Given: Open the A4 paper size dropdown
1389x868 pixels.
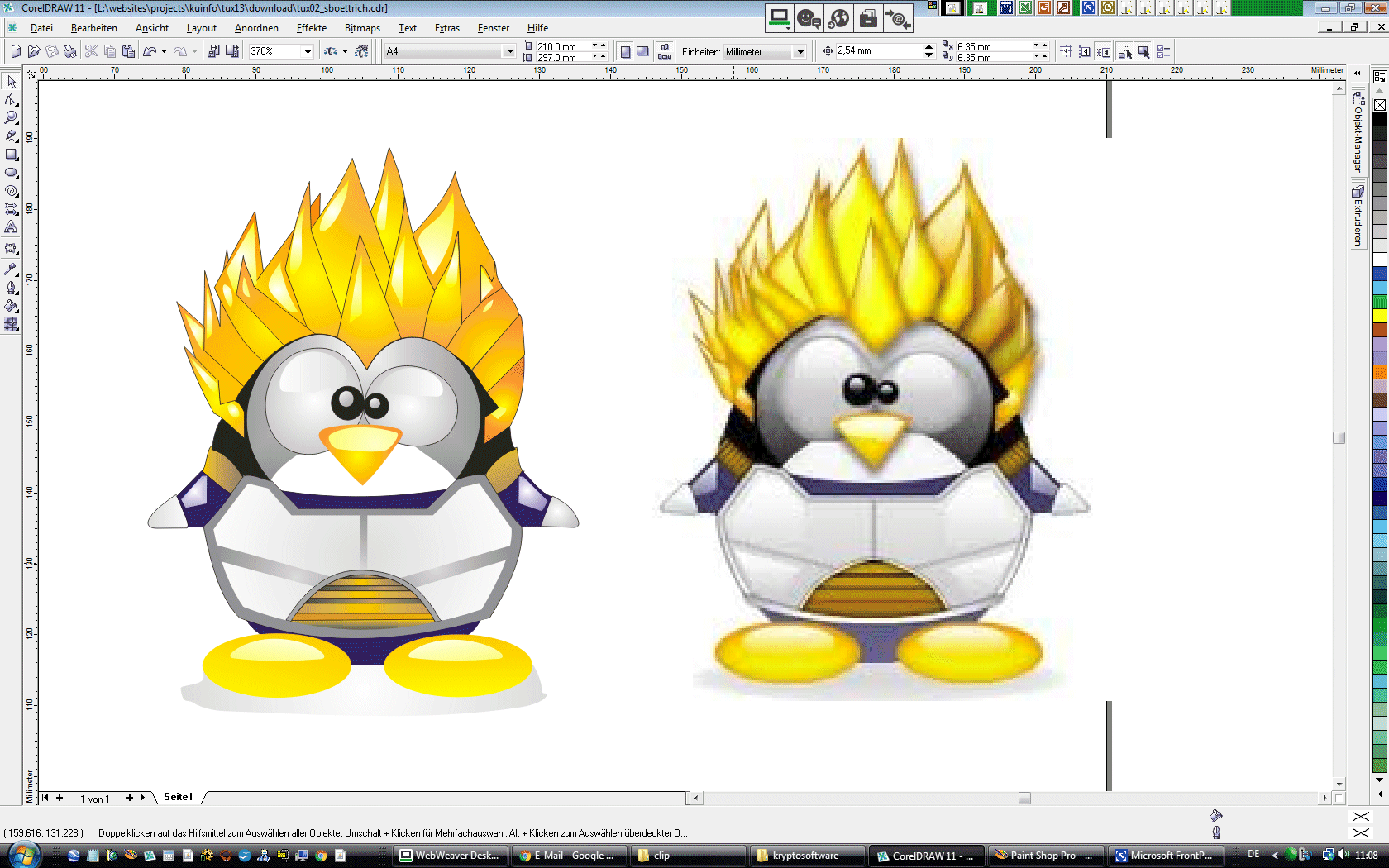Looking at the screenshot, I should pos(509,51).
